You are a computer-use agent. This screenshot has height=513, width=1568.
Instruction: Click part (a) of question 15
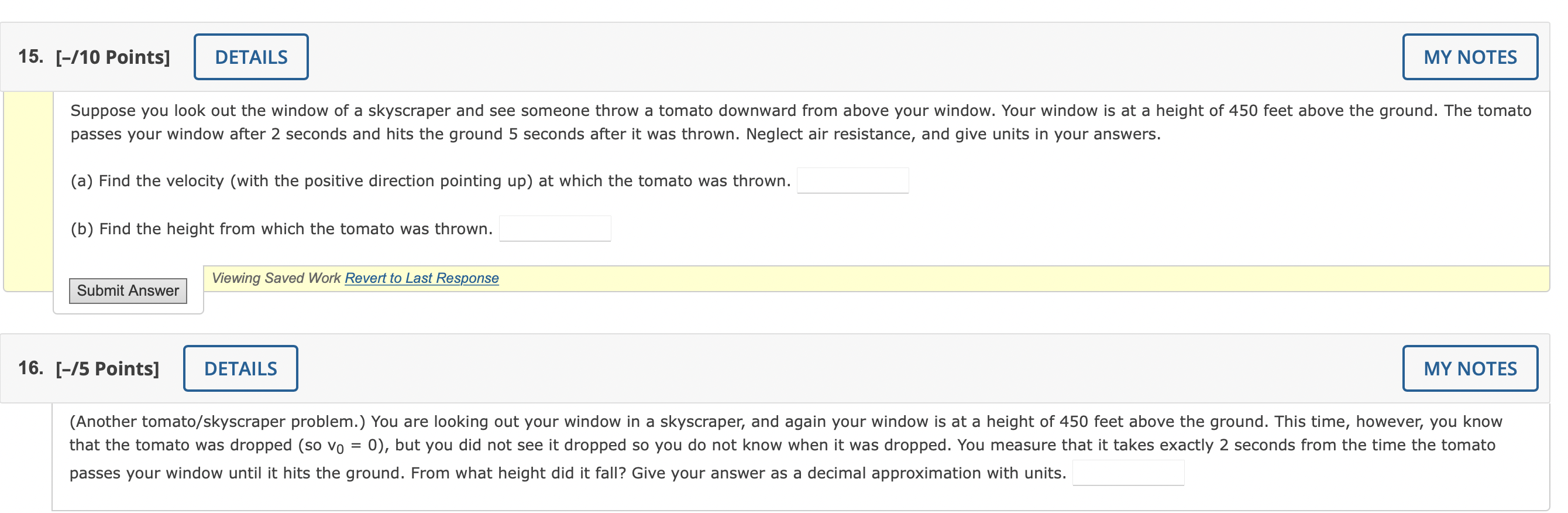tap(426, 180)
